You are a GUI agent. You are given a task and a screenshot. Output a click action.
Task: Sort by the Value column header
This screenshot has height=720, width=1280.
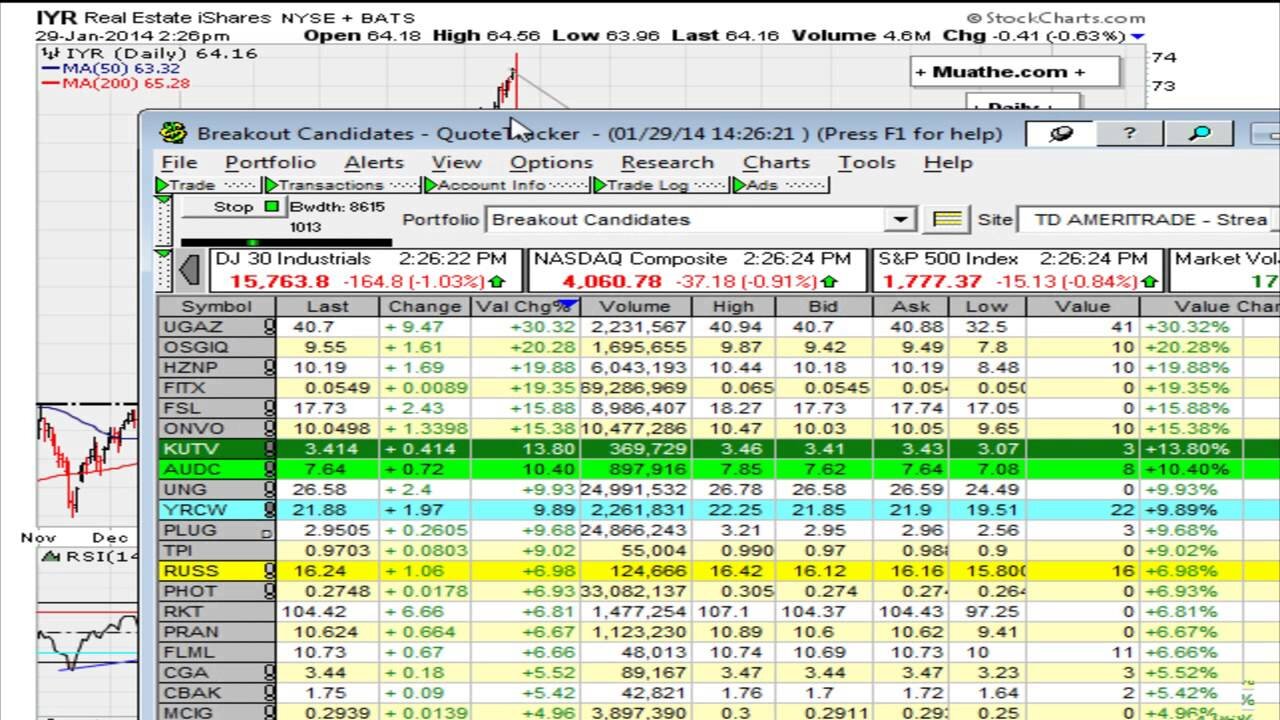(x=1082, y=306)
